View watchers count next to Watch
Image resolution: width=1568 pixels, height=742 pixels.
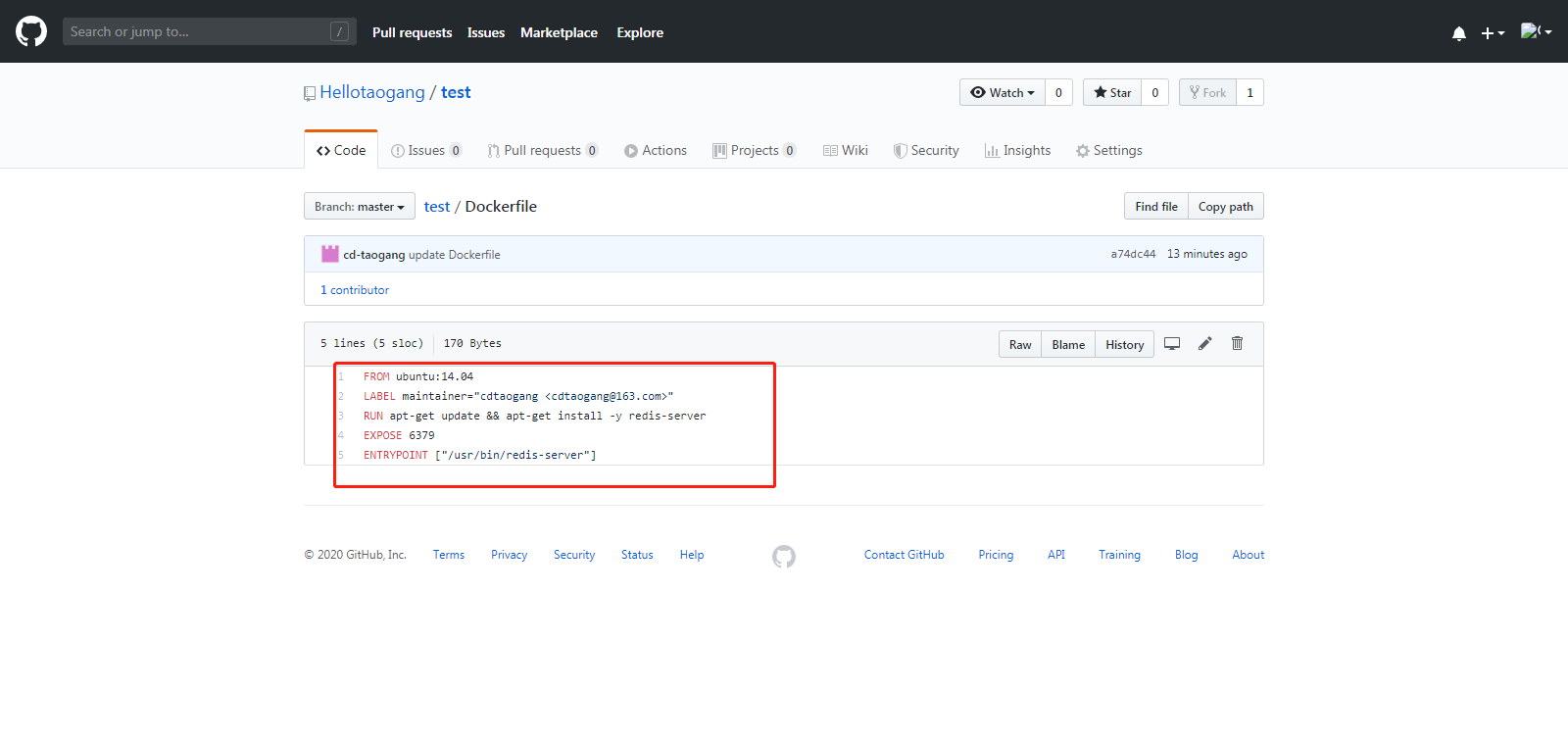(1058, 92)
